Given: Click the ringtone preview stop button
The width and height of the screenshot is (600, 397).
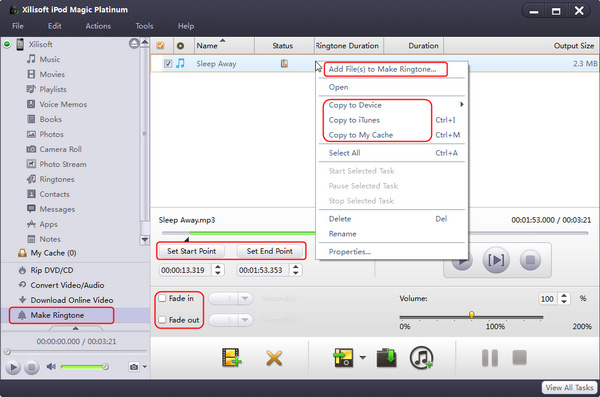Looking at the screenshot, I should click(530, 260).
